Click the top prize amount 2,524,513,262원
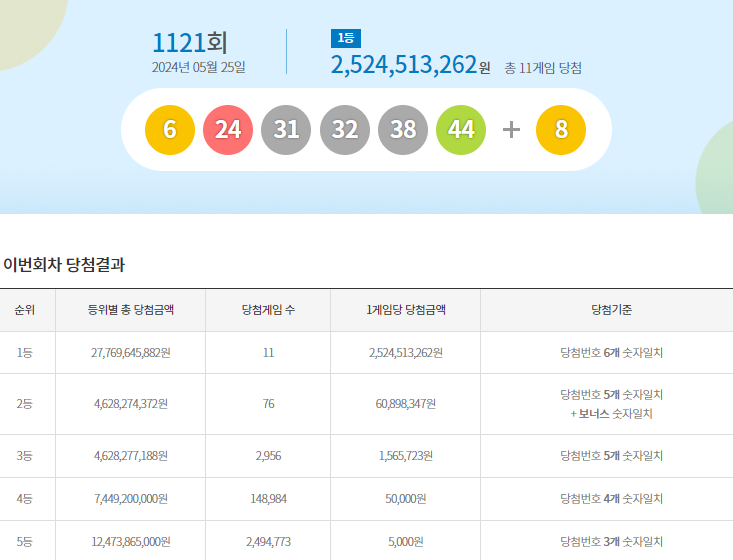The width and height of the screenshot is (733, 560). [410, 65]
